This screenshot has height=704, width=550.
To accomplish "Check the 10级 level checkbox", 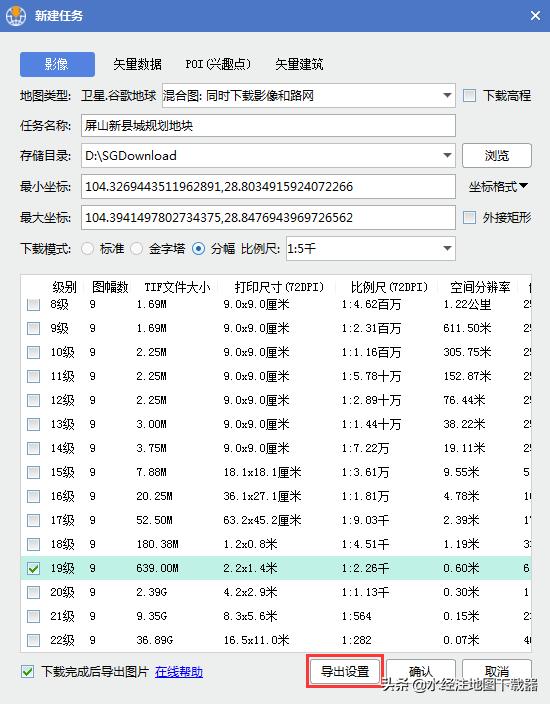I will click(33, 352).
